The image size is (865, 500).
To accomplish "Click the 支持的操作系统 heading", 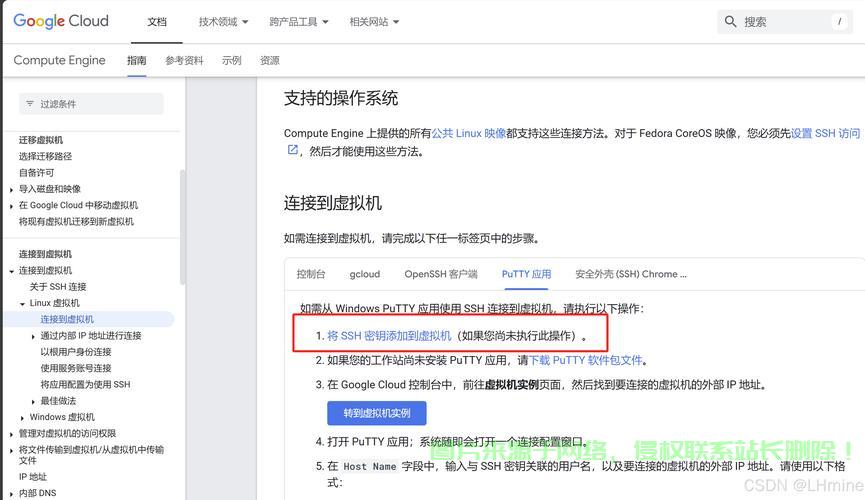I will click(x=341, y=98).
